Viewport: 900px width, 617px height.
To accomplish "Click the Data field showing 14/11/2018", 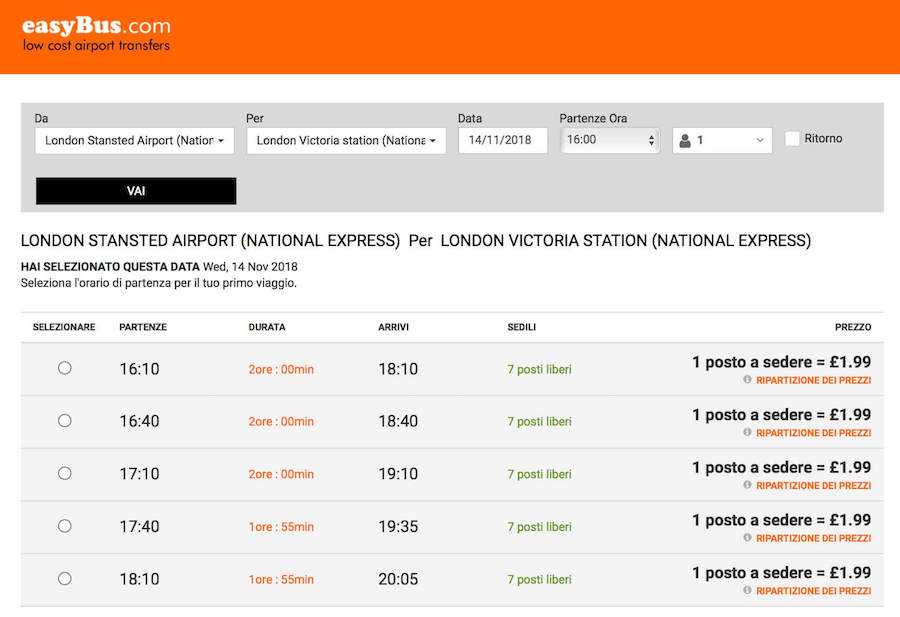I will (x=503, y=141).
